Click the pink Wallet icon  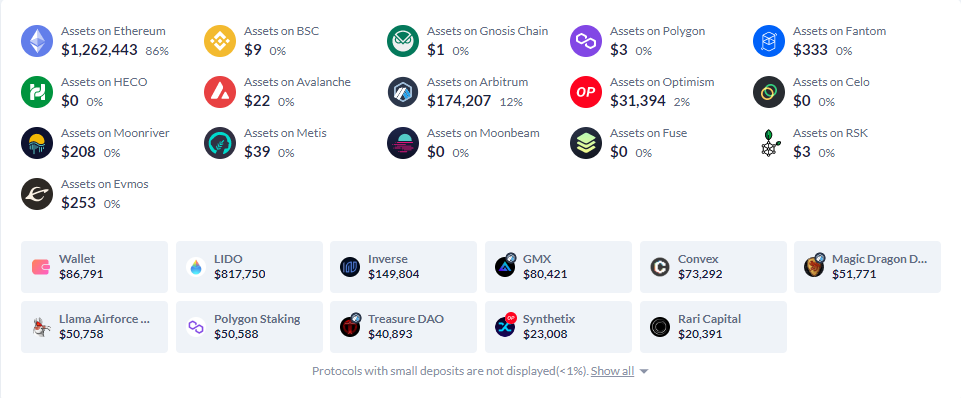point(41,267)
